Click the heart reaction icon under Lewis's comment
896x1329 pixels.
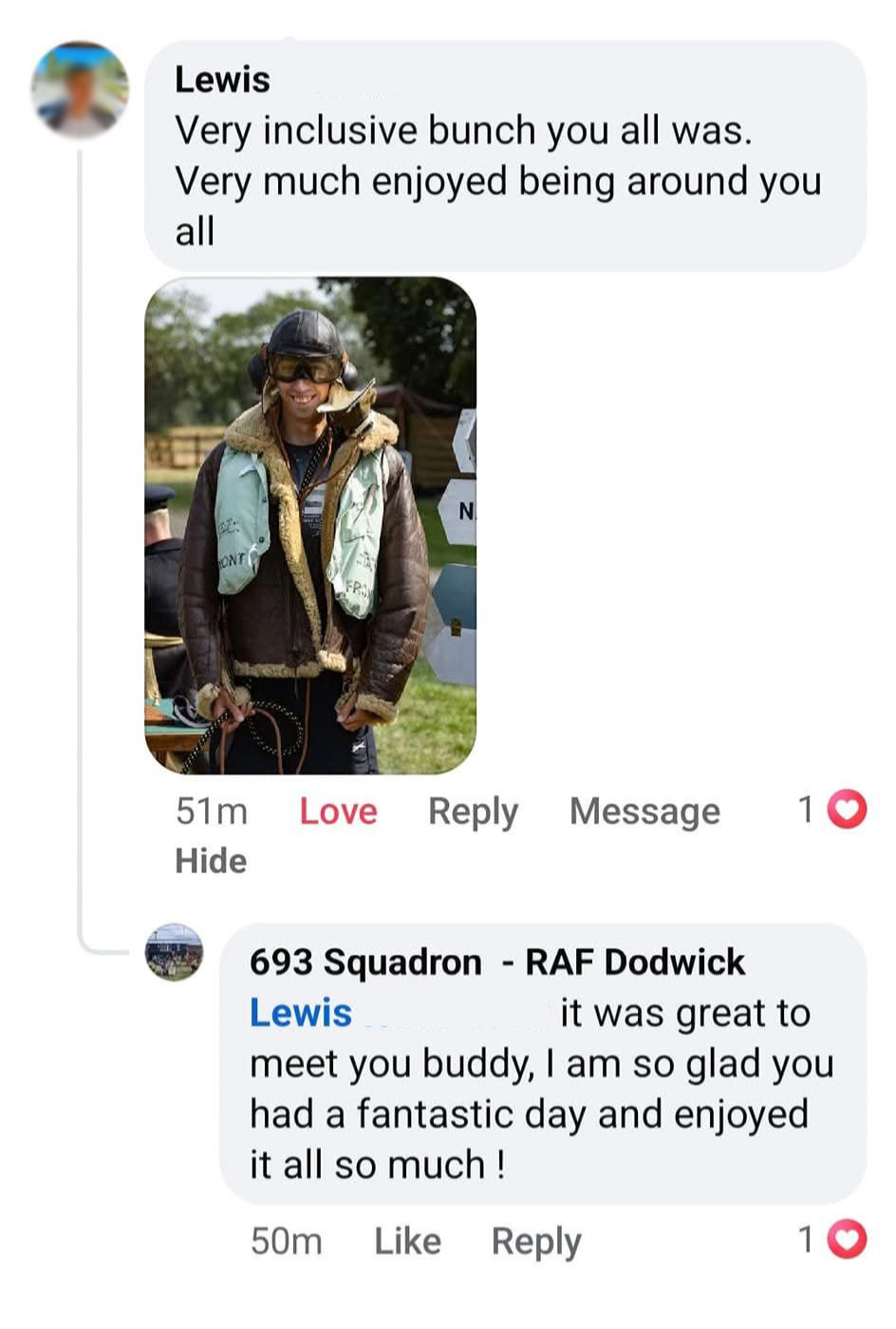click(847, 810)
